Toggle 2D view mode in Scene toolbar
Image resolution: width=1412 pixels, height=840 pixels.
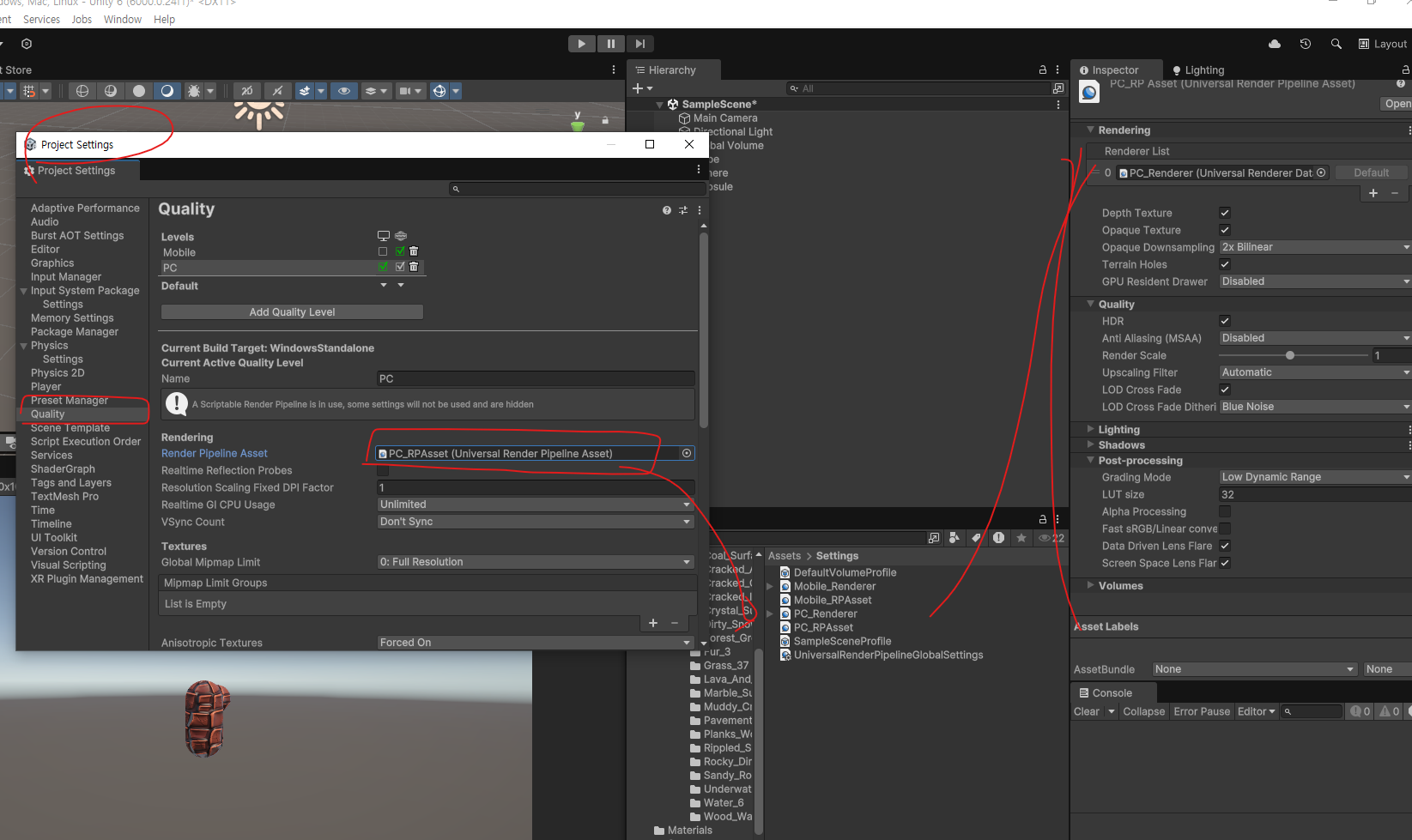click(x=247, y=91)
